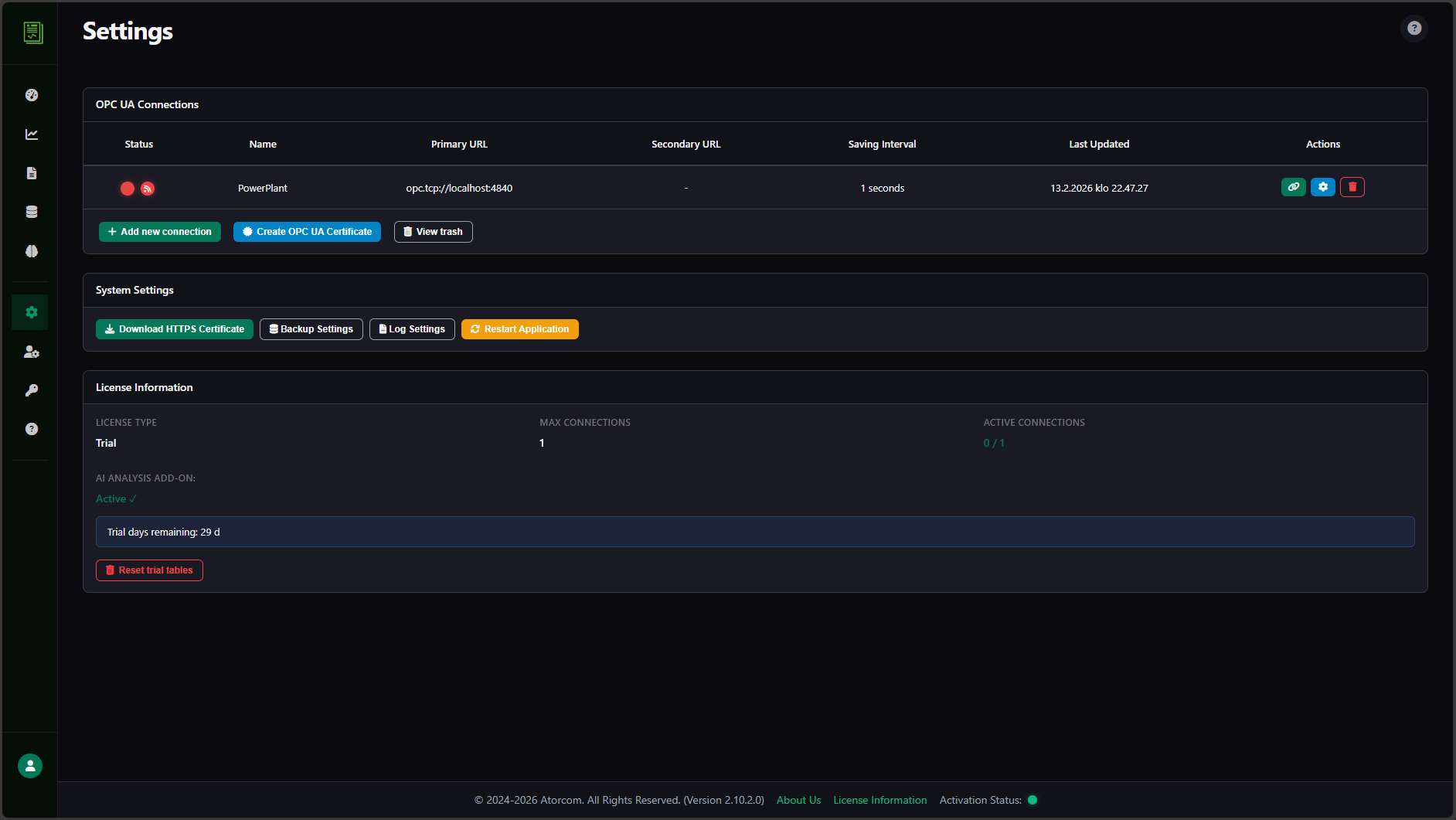Click the Add new connection button
The image size is (1456, 820).
point(159,231)
